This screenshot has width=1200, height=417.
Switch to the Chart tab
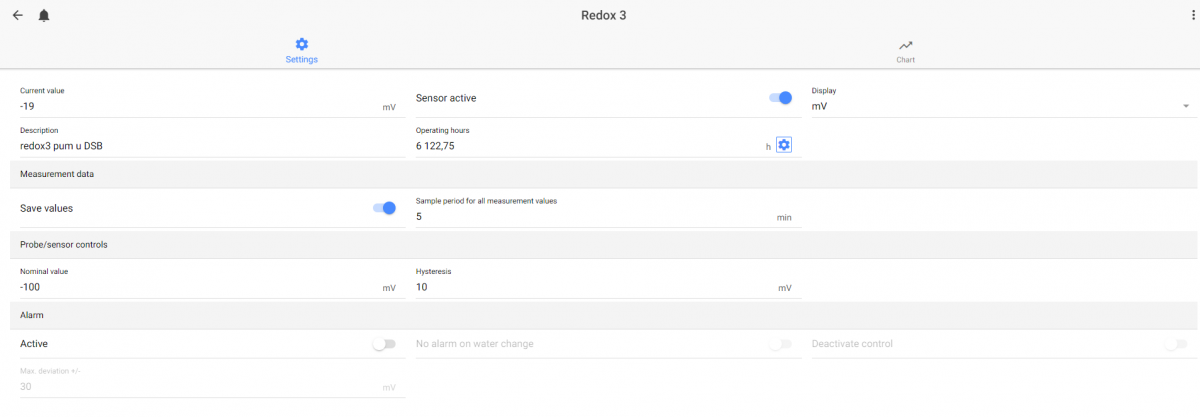(905, 51)
